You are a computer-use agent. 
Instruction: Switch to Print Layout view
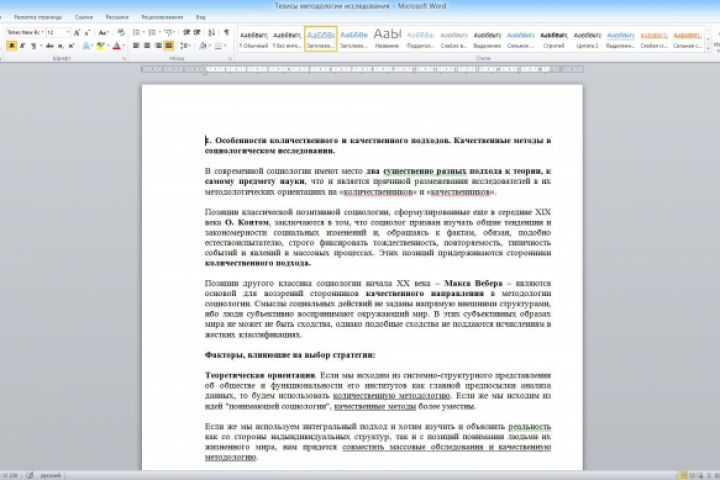coord(683,475)
